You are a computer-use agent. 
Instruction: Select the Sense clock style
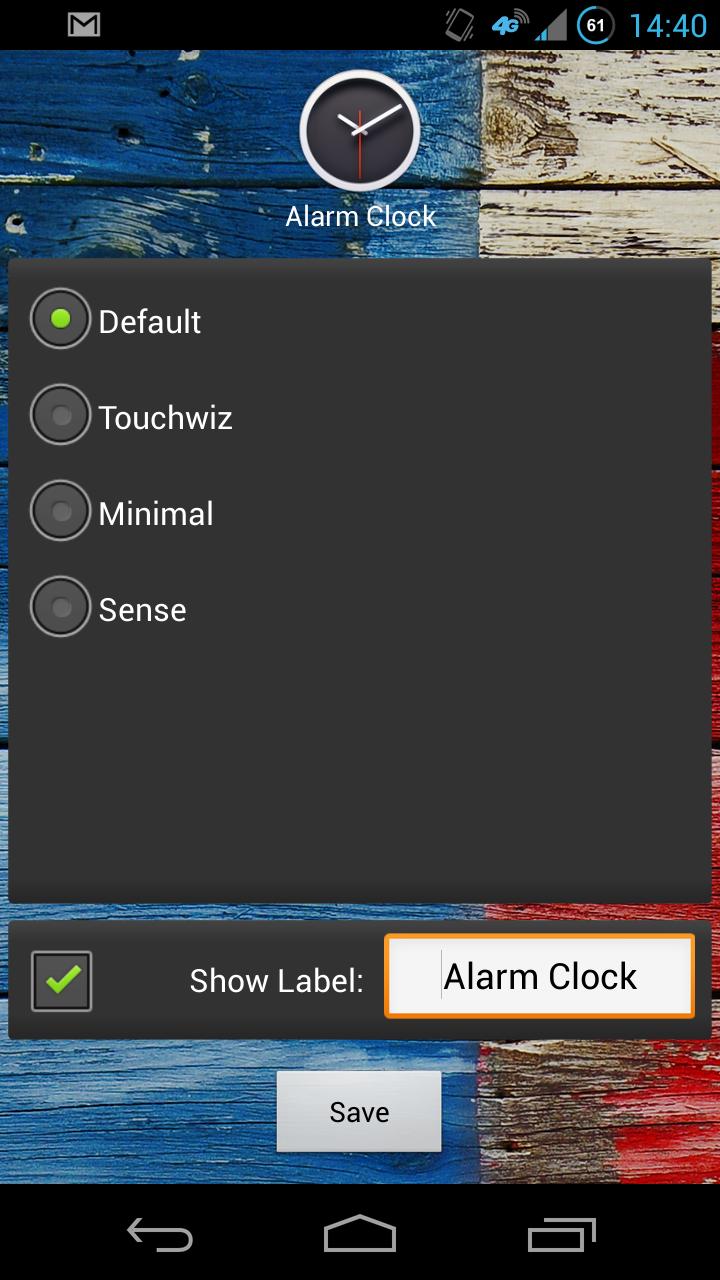60,606
